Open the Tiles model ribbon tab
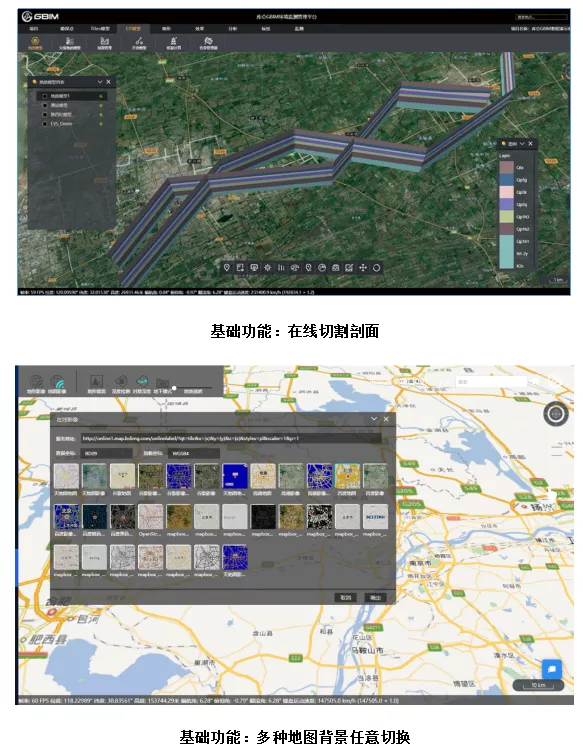The image size is (583, 751). click(x=100, y=29)
